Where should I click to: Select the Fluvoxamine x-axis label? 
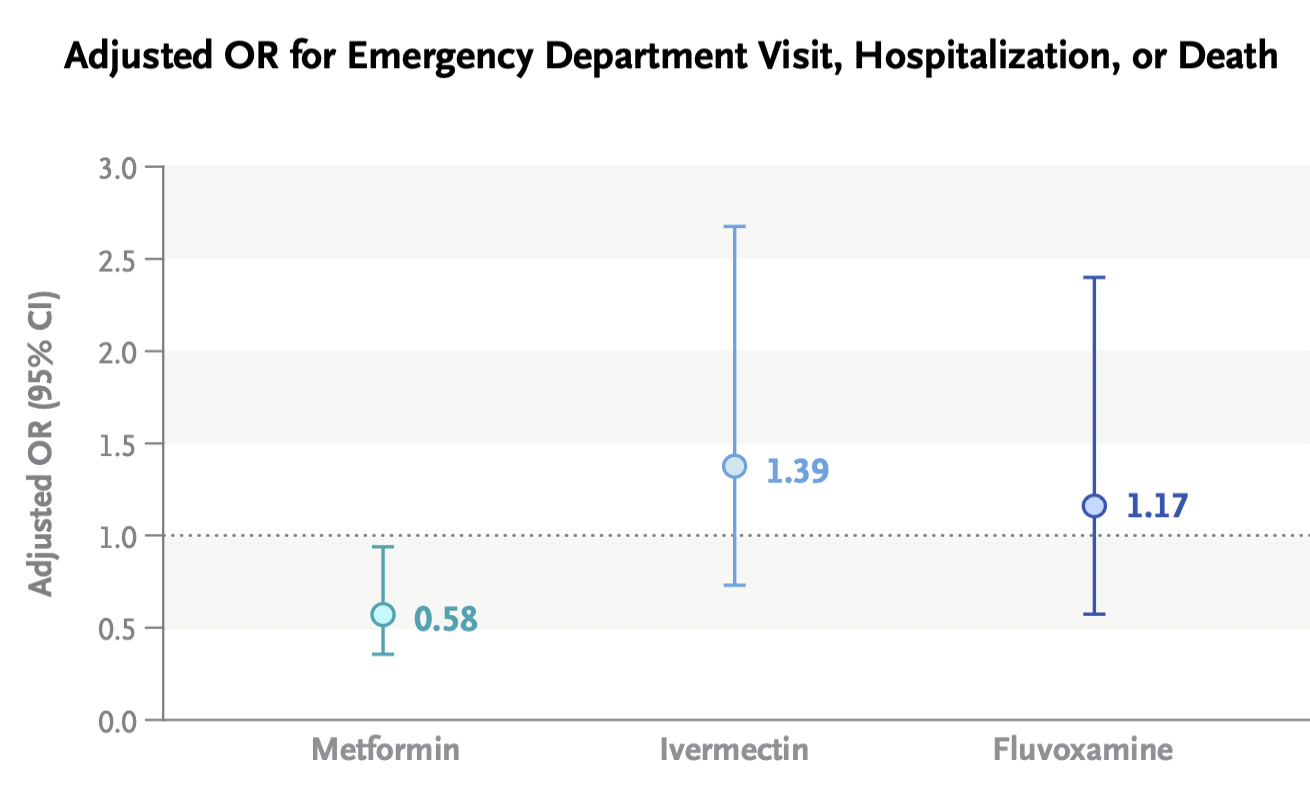pos(1083,750)
